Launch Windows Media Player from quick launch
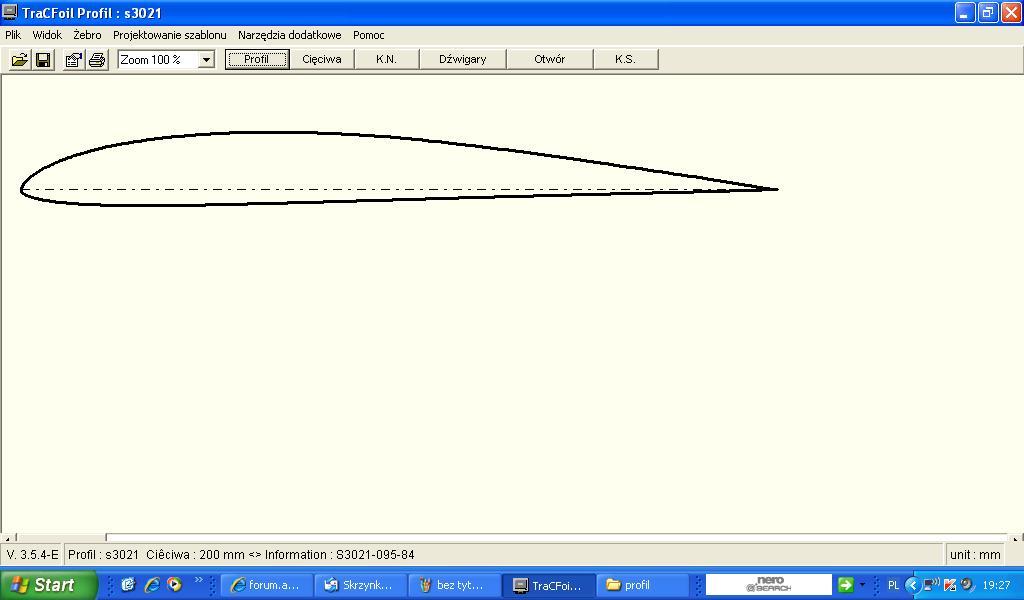This screenshot has height=600, width=1024. tap(174, 585)
